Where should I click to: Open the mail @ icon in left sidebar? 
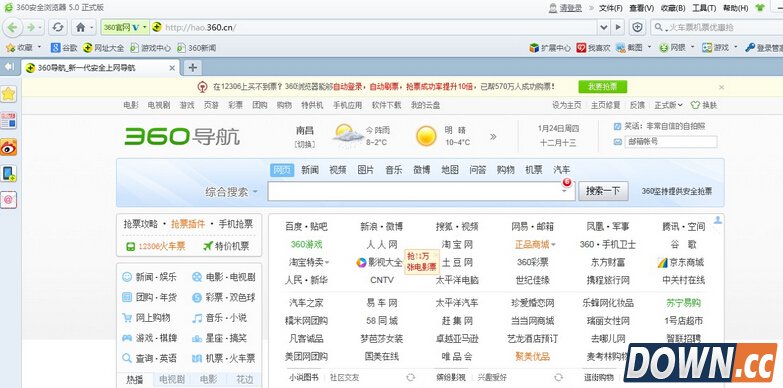pyautogui.click(x=8, y=200)
